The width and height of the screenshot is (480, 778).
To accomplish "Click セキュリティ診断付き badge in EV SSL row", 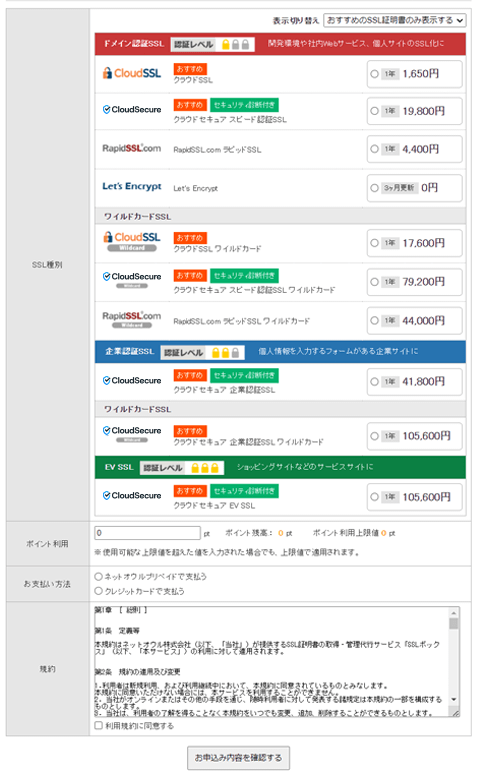I will coord(244,491).
